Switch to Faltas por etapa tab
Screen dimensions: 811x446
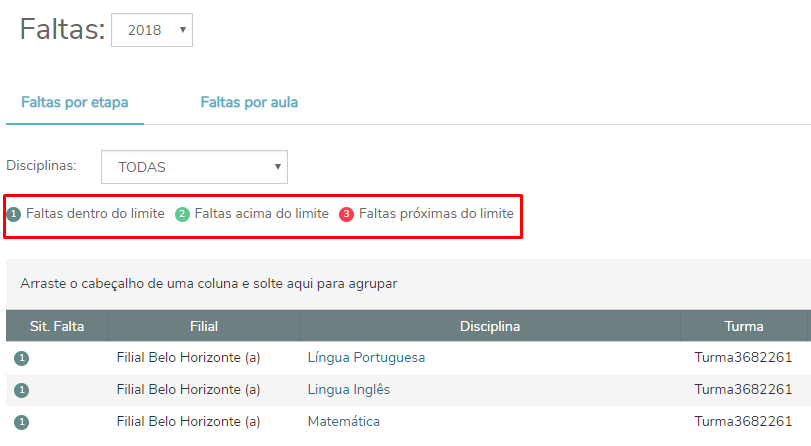point(76,102)
